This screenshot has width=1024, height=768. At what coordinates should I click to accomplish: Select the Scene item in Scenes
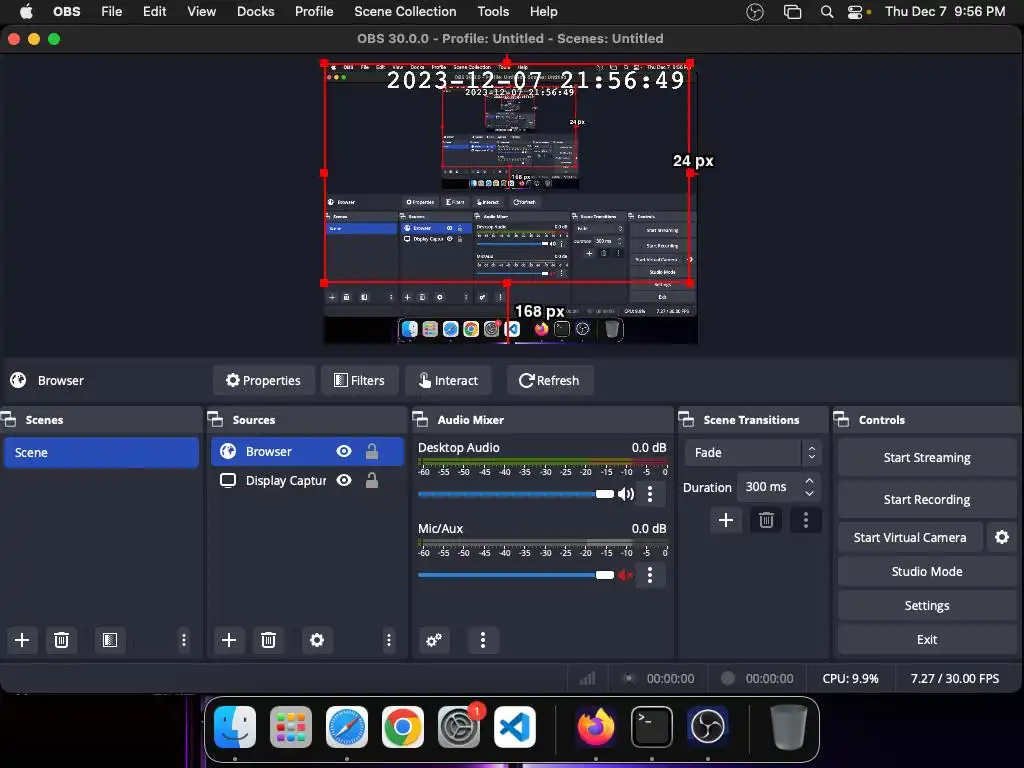coord(101,452)
